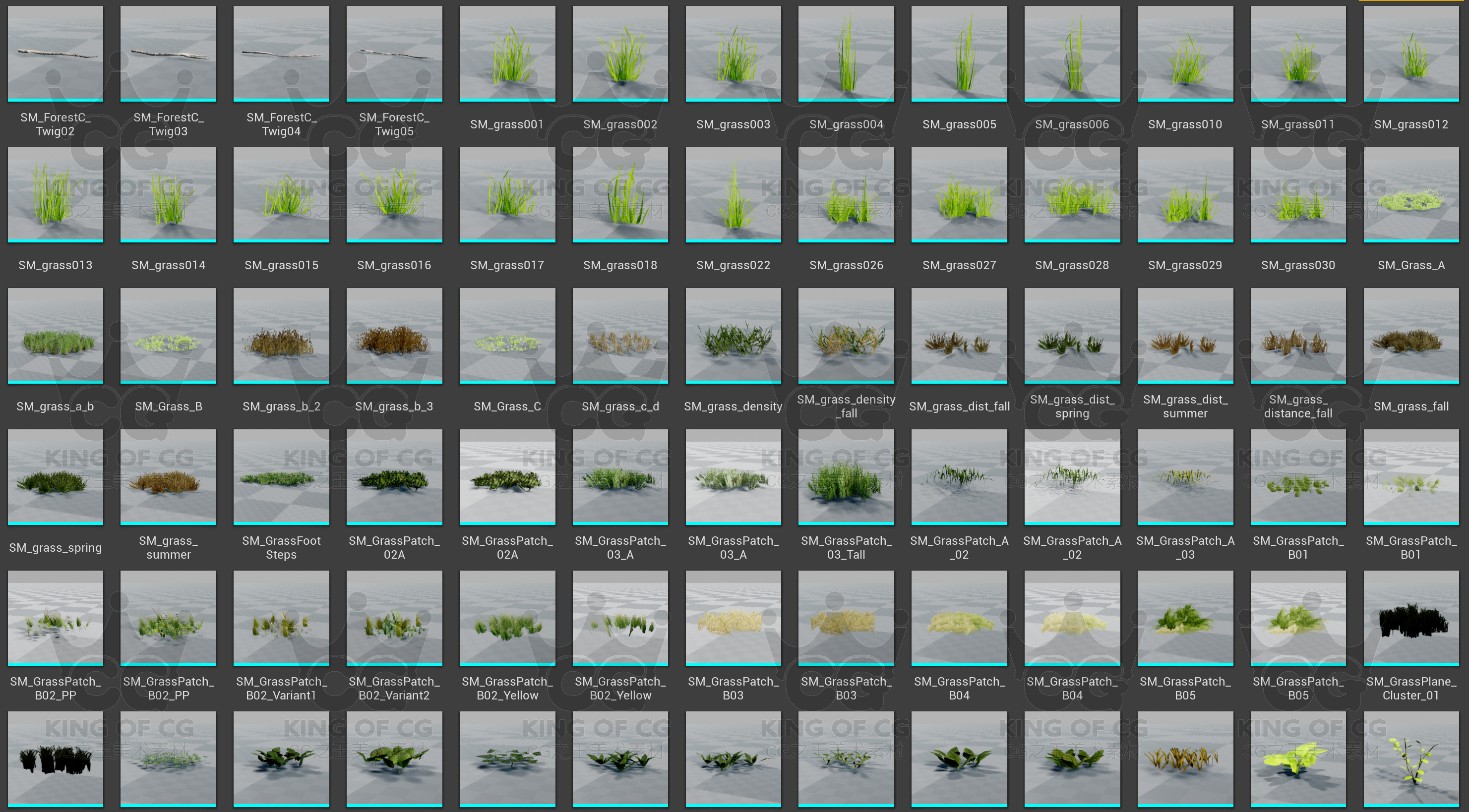The height and width of the screenshot is (812, 1469).
Task: Open the SM_grass012 asset thumbnail
Action: click(1411, 54)
